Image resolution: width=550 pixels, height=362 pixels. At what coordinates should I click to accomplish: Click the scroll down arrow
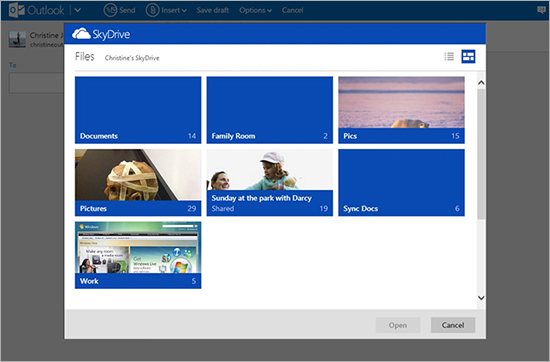481,298
